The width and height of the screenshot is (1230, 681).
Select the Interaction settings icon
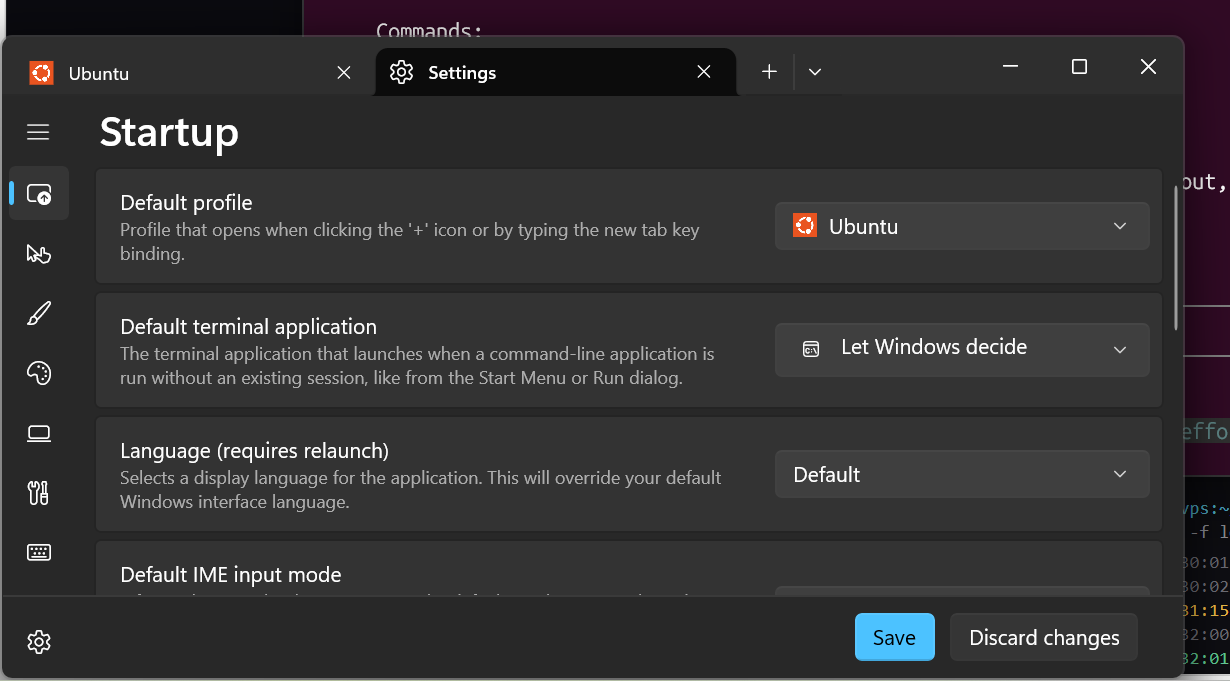click(38, 253)
